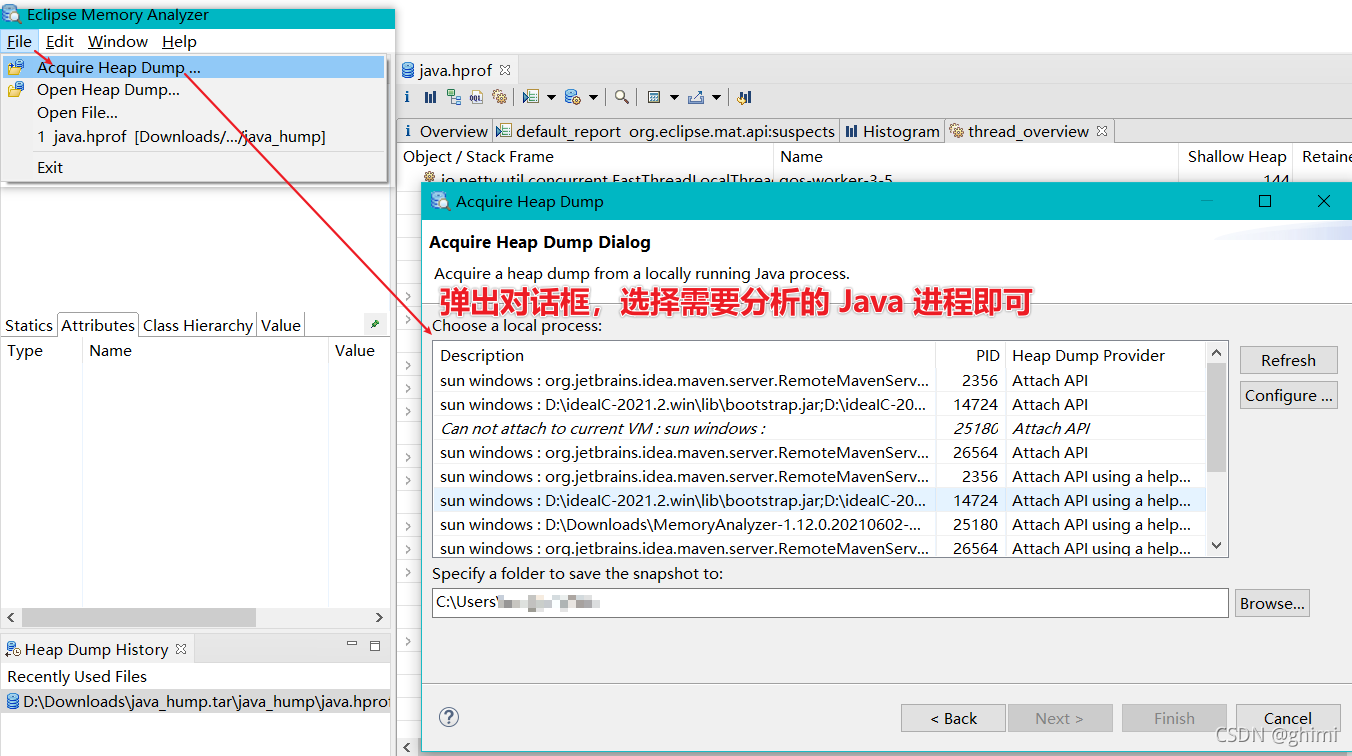The height and width of the screenshot is (756, 1352).
Task: Open the Help menu
Action: click(179, 41)
